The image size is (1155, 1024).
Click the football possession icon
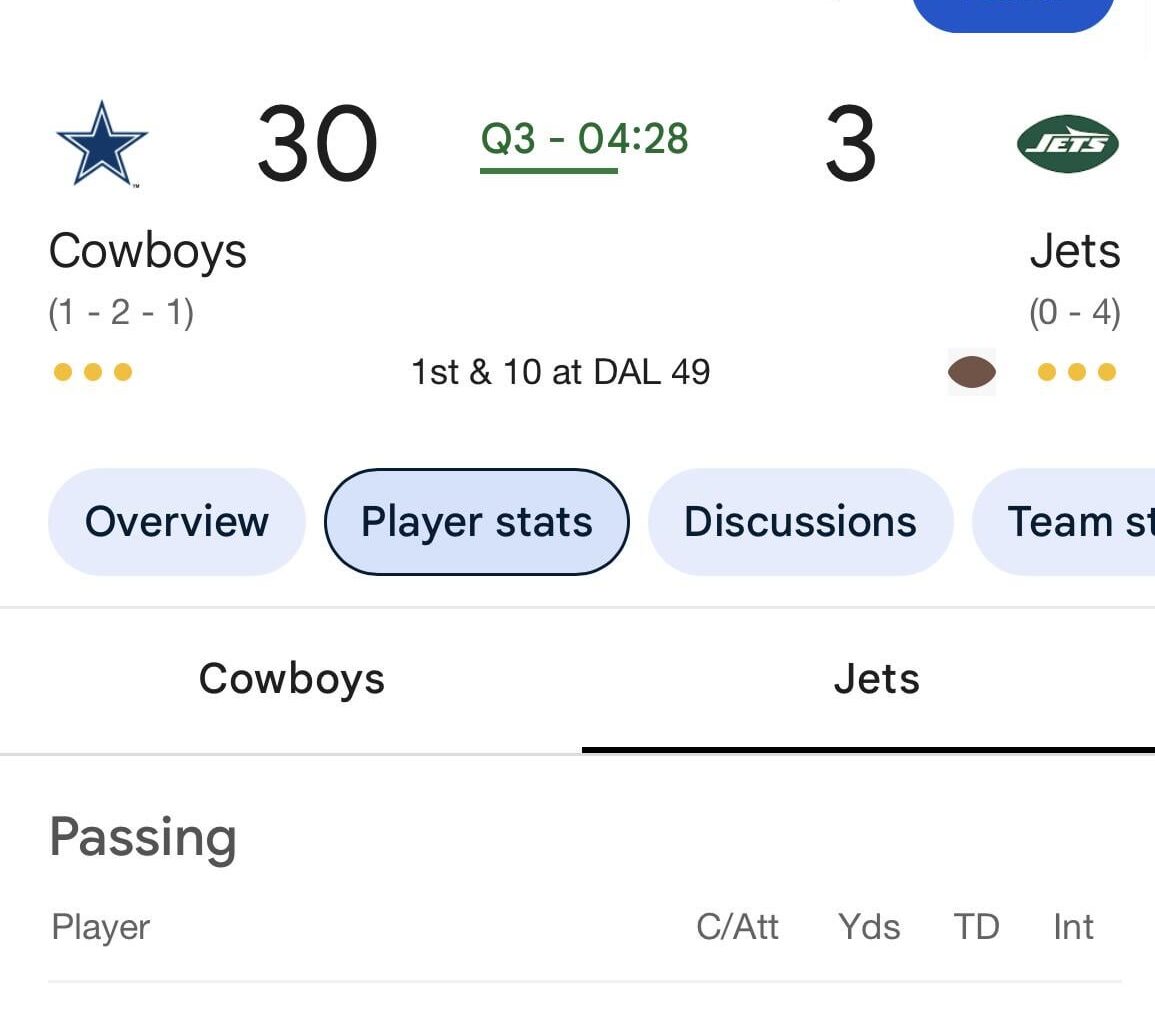[971, 372]
